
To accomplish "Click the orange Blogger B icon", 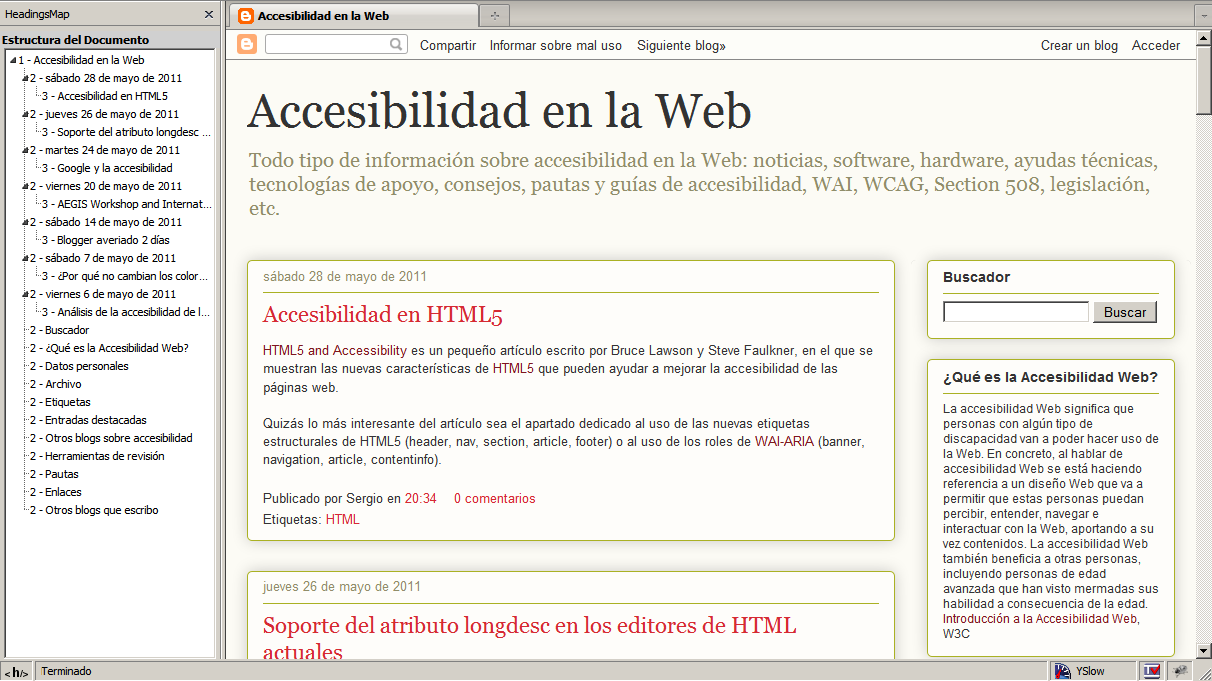I will point(246,44).
